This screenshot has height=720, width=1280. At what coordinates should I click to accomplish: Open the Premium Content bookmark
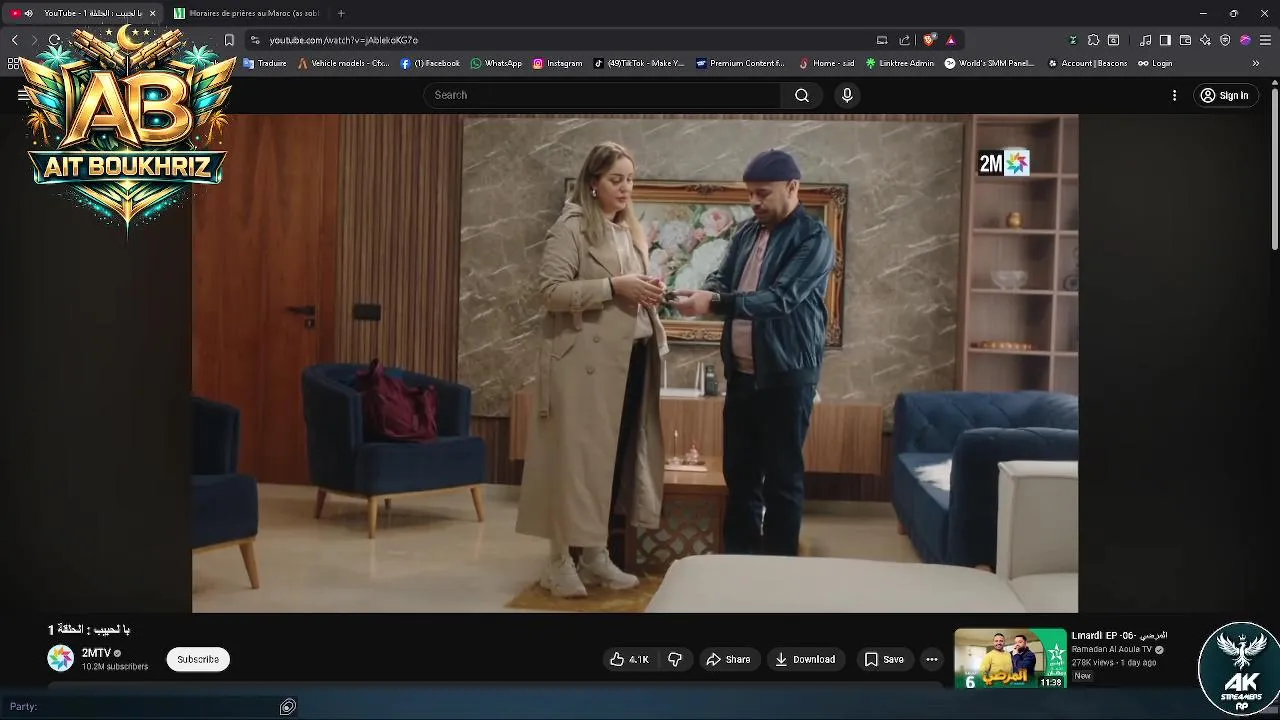pyautogui.click(x=740, y=63)
